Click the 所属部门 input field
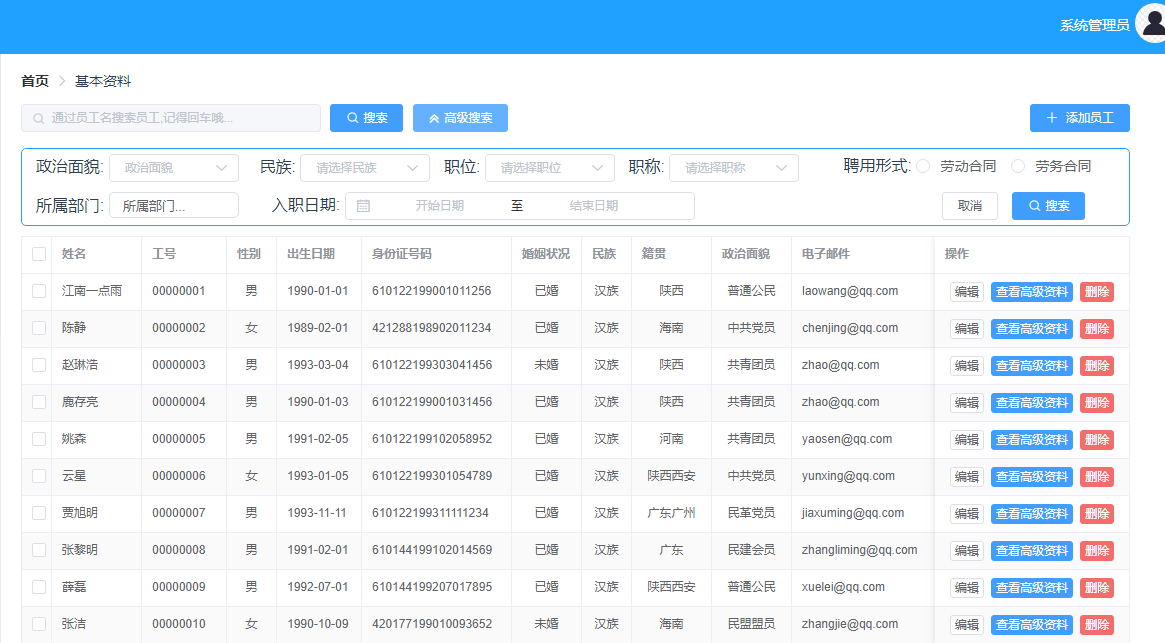1165x643 pixels. coord(174,206)
